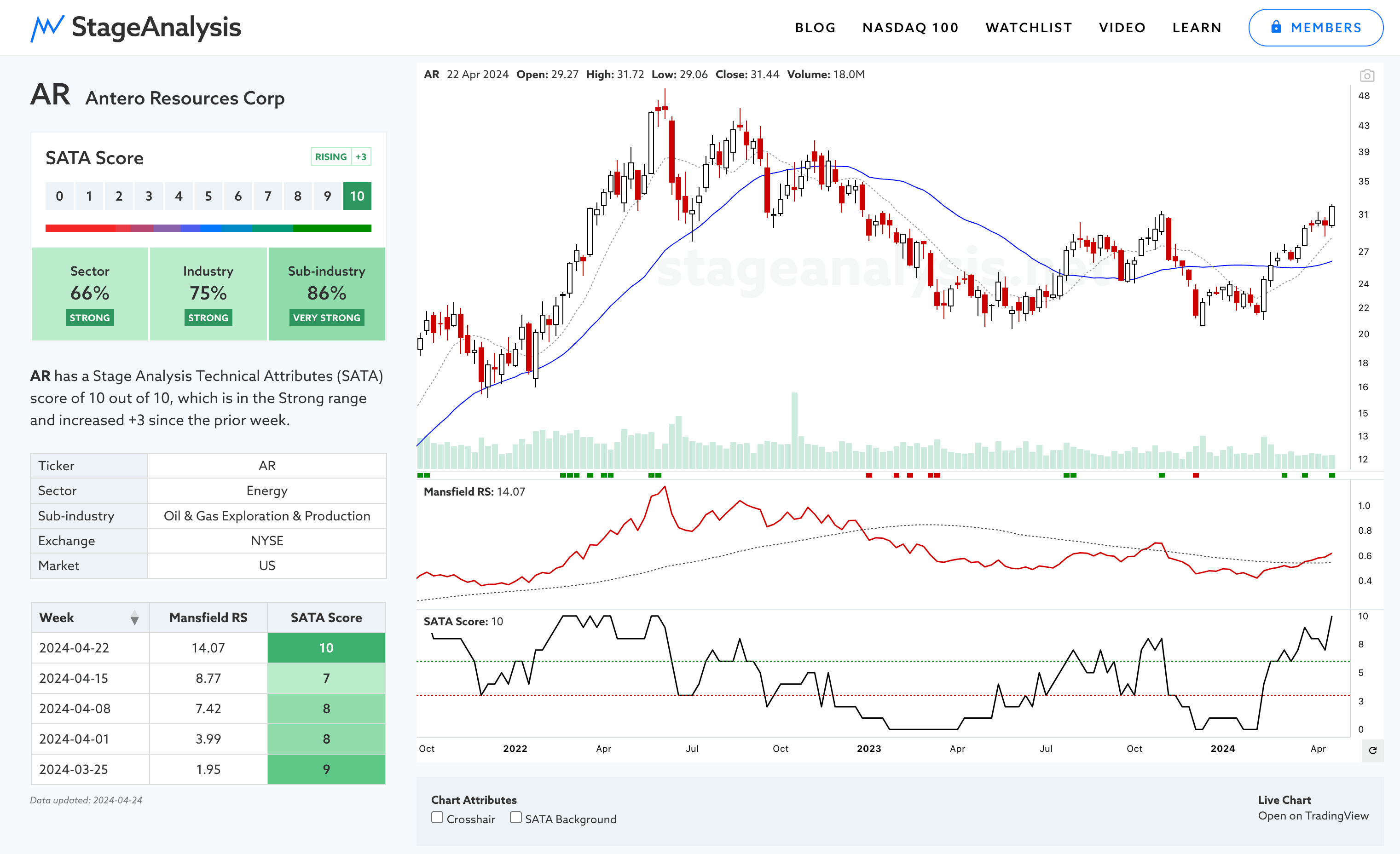Click the SATA score 10 box

(357, 196)
